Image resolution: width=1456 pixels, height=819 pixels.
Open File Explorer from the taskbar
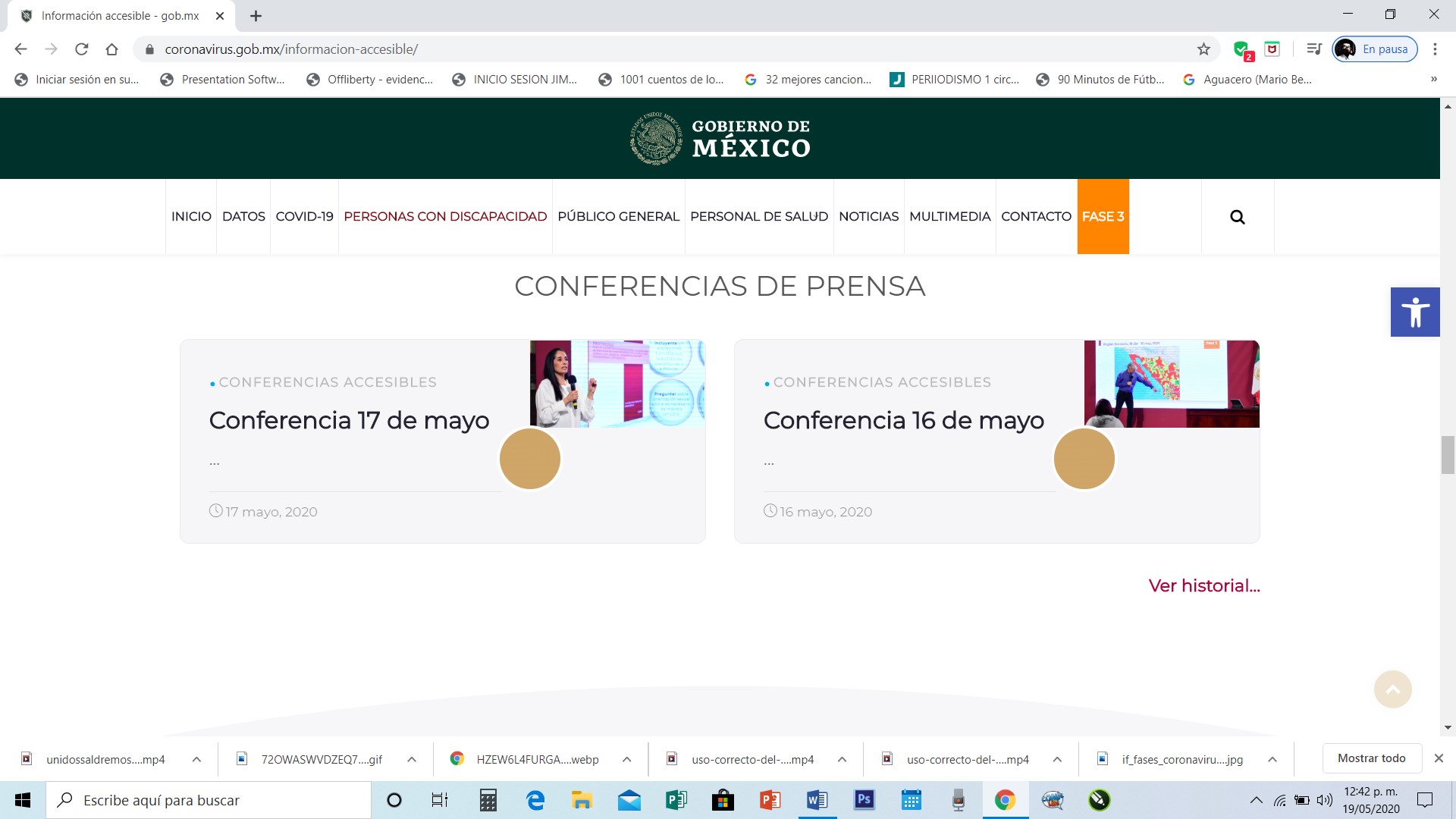point(582,800)
